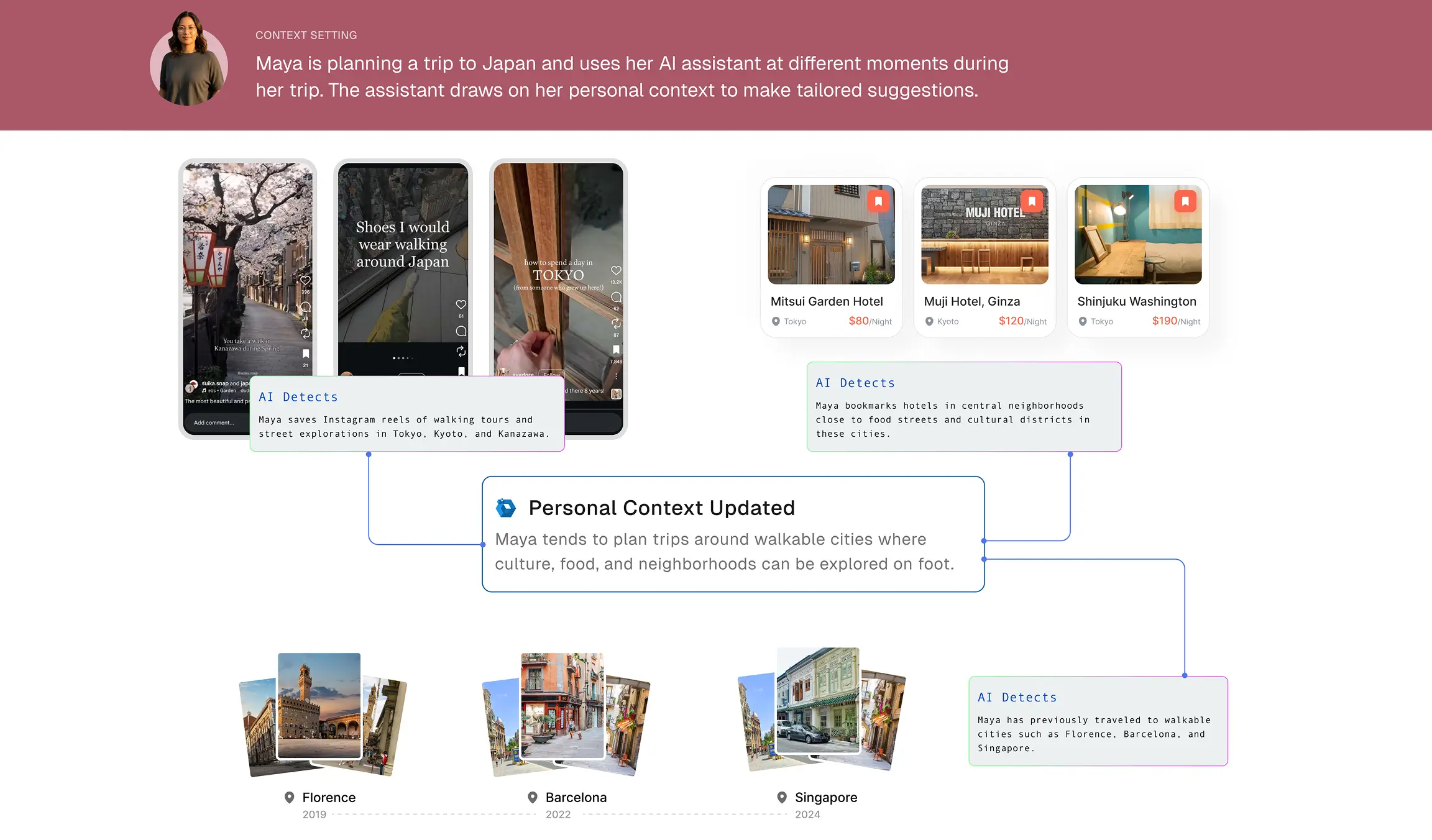
Task: Select the 2019 timeline marker
Action: tap(314, 815)
